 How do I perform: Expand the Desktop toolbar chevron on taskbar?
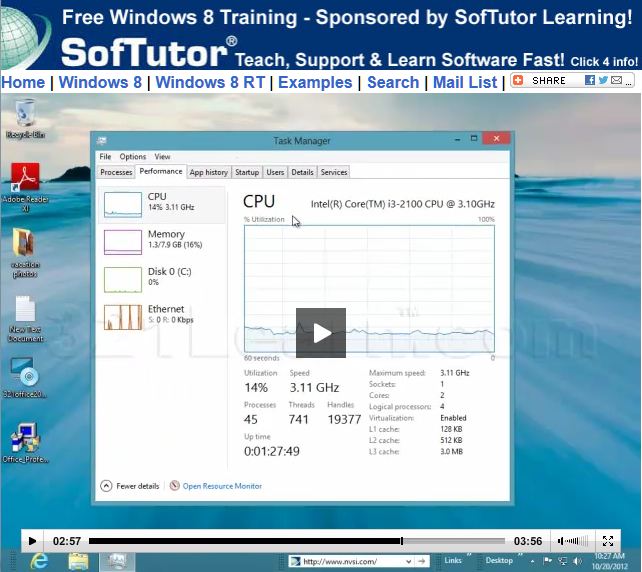522,555
